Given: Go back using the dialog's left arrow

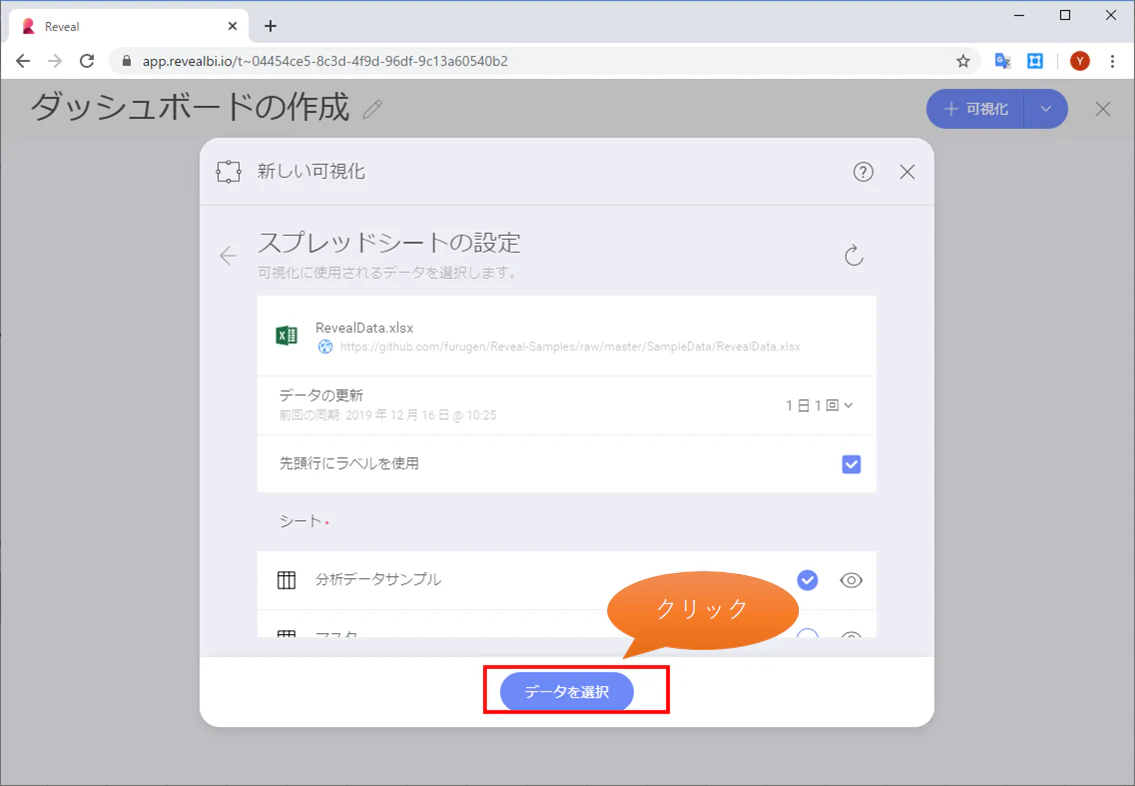Looking at the screenshot, I should point(228,255).
